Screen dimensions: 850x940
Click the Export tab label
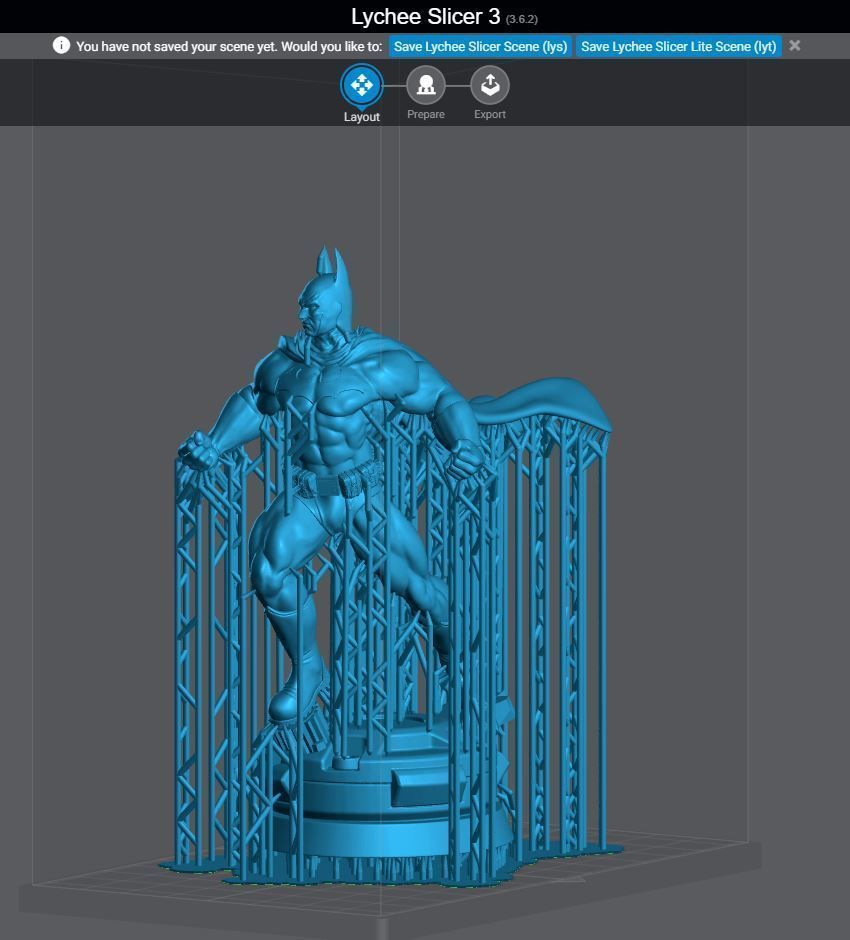pos(489,114)
